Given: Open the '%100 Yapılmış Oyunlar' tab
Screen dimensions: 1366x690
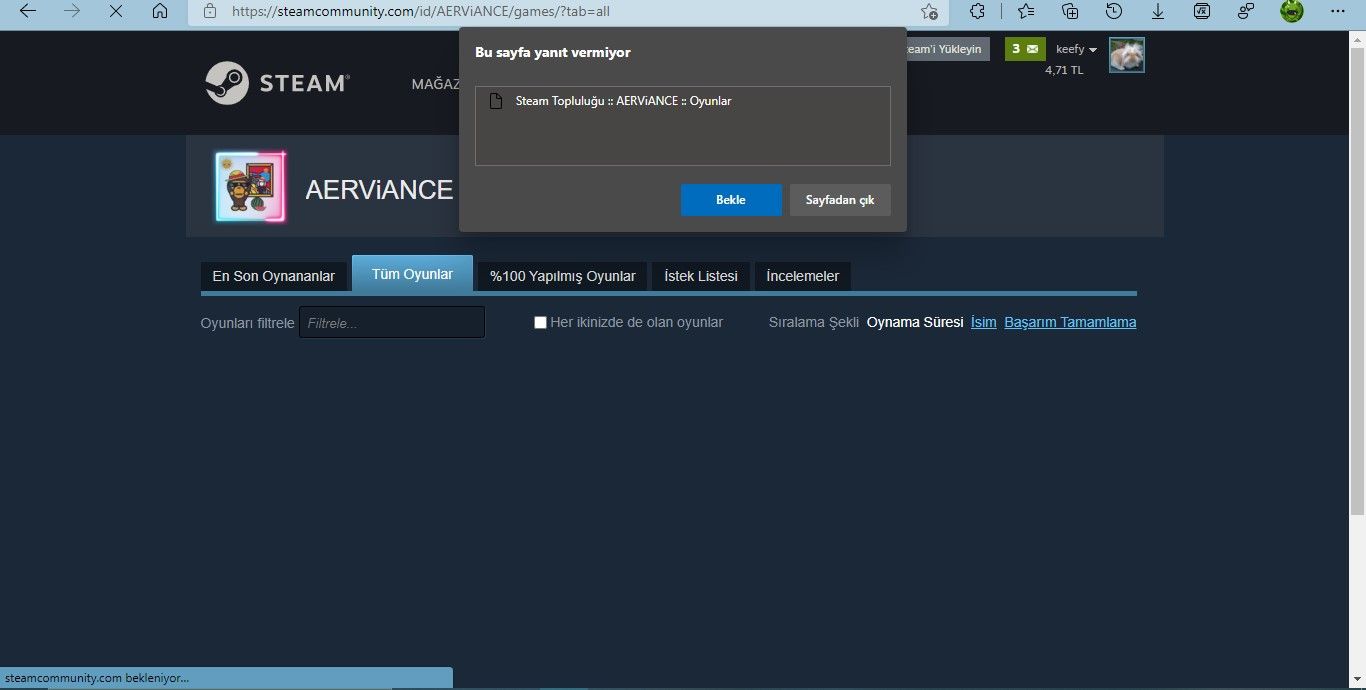Looking at the screenshot, I should pyautogui.click(x=563, y=276).
